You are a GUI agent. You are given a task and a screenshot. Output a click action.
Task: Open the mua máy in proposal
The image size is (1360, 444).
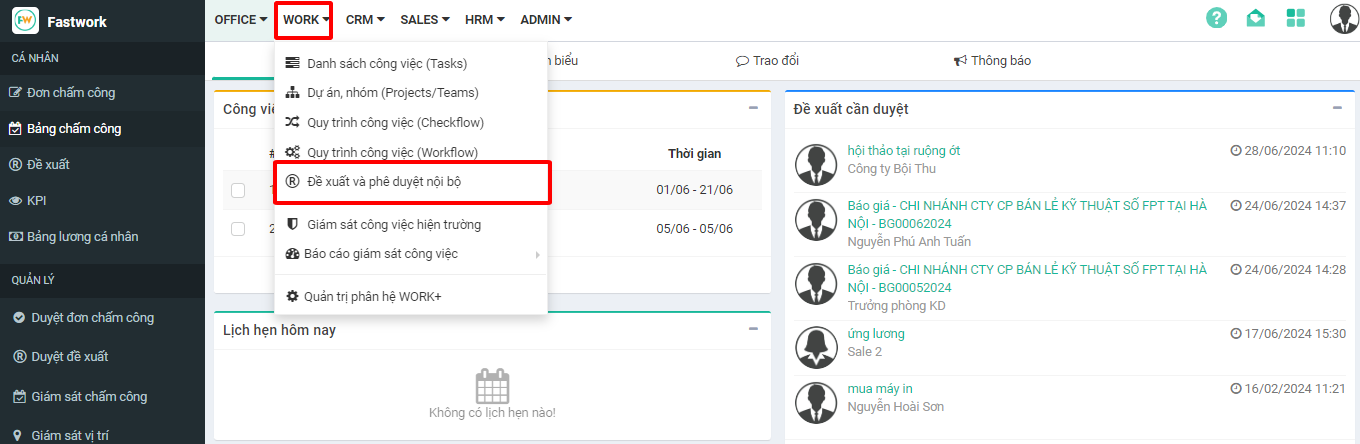tap(879, 388)
